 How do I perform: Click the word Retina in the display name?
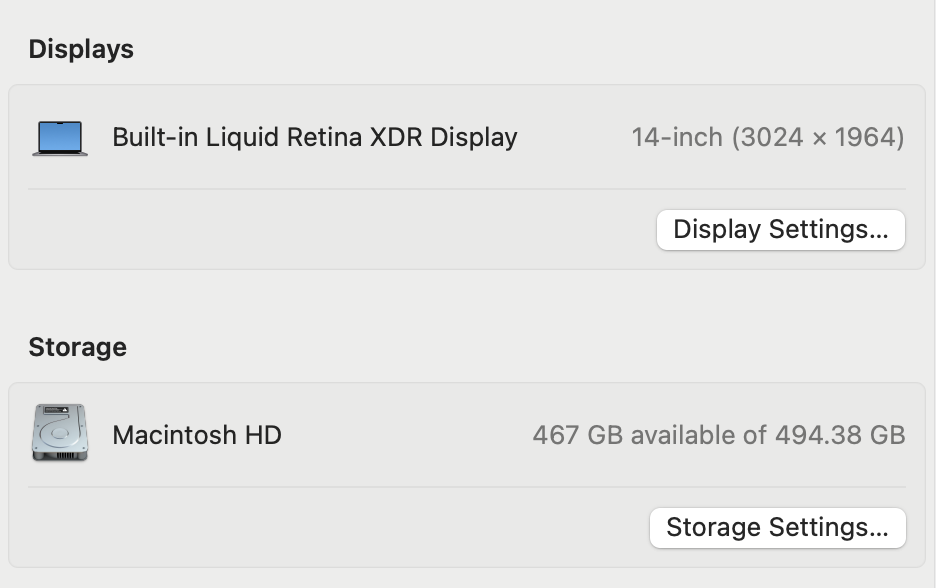click(x=324, y=137)
